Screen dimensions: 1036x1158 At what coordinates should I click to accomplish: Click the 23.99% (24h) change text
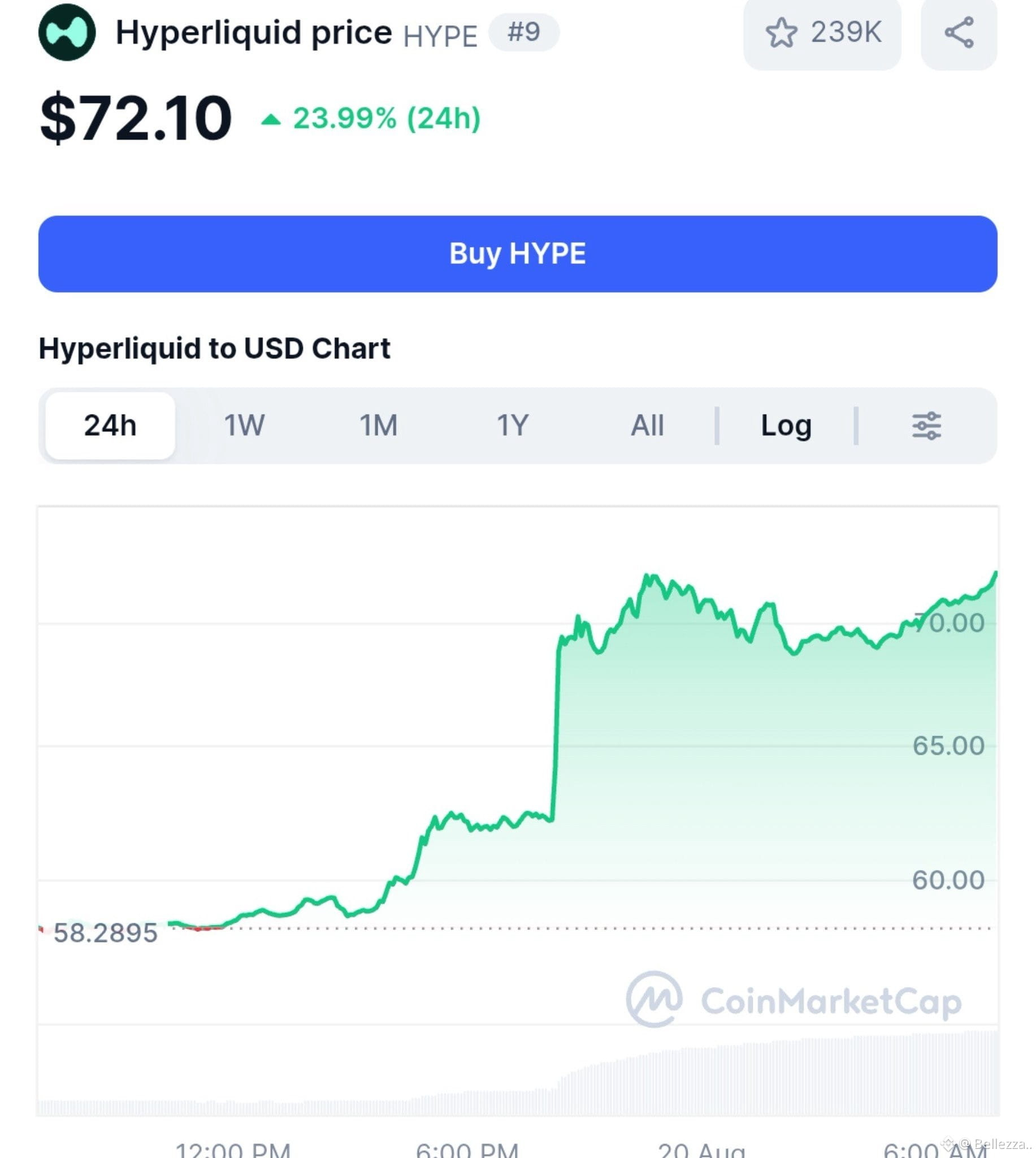tap(387, 118)
